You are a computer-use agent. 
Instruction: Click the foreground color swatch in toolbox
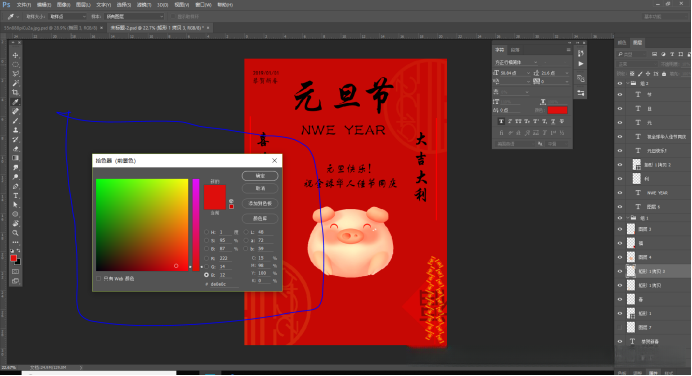click(x=14, y=258)
